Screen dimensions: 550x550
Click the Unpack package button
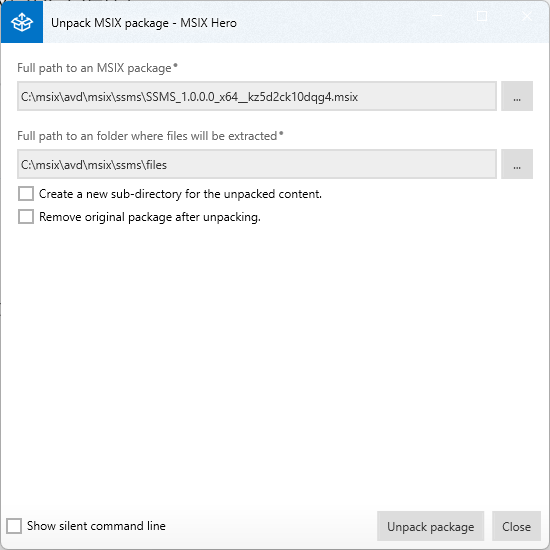coord(430,526)
